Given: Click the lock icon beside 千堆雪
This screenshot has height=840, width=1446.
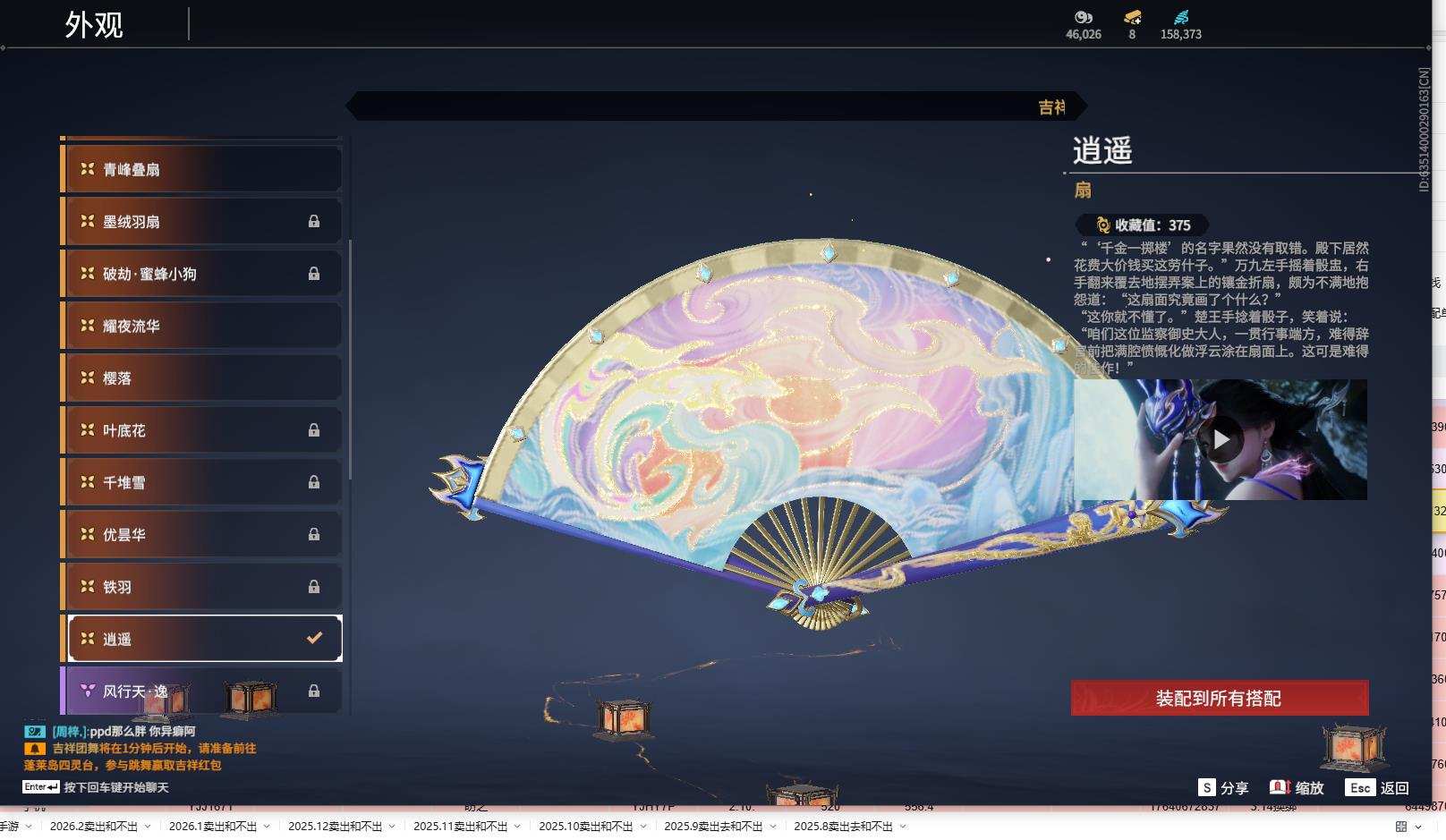Looking at the screenshot, I should point(315,482).
